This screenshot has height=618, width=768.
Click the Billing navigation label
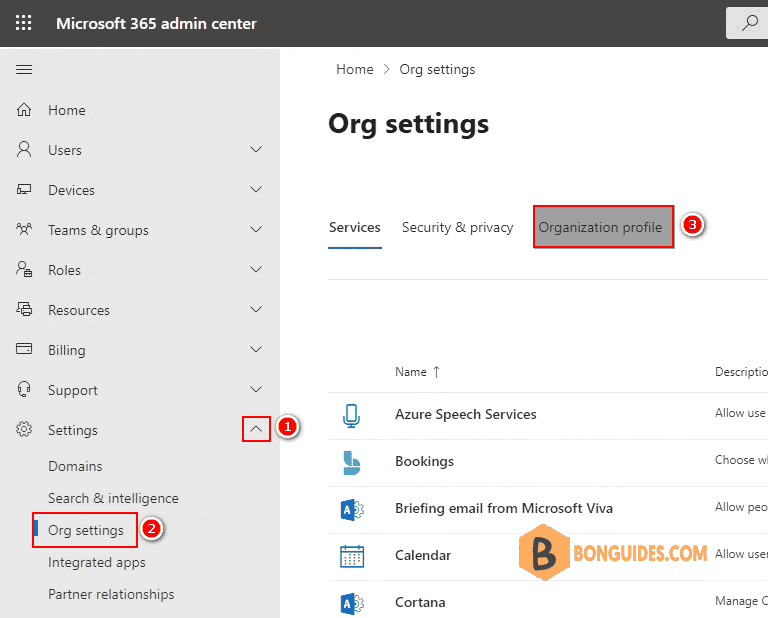pos(67,350)
